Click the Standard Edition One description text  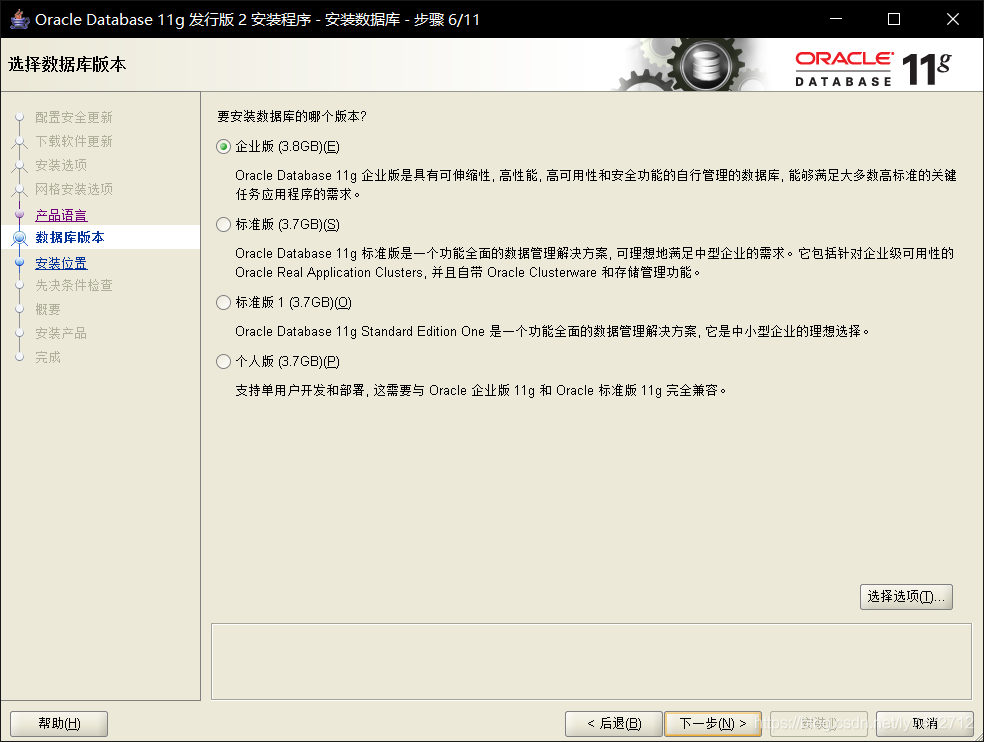coord(552,331)
